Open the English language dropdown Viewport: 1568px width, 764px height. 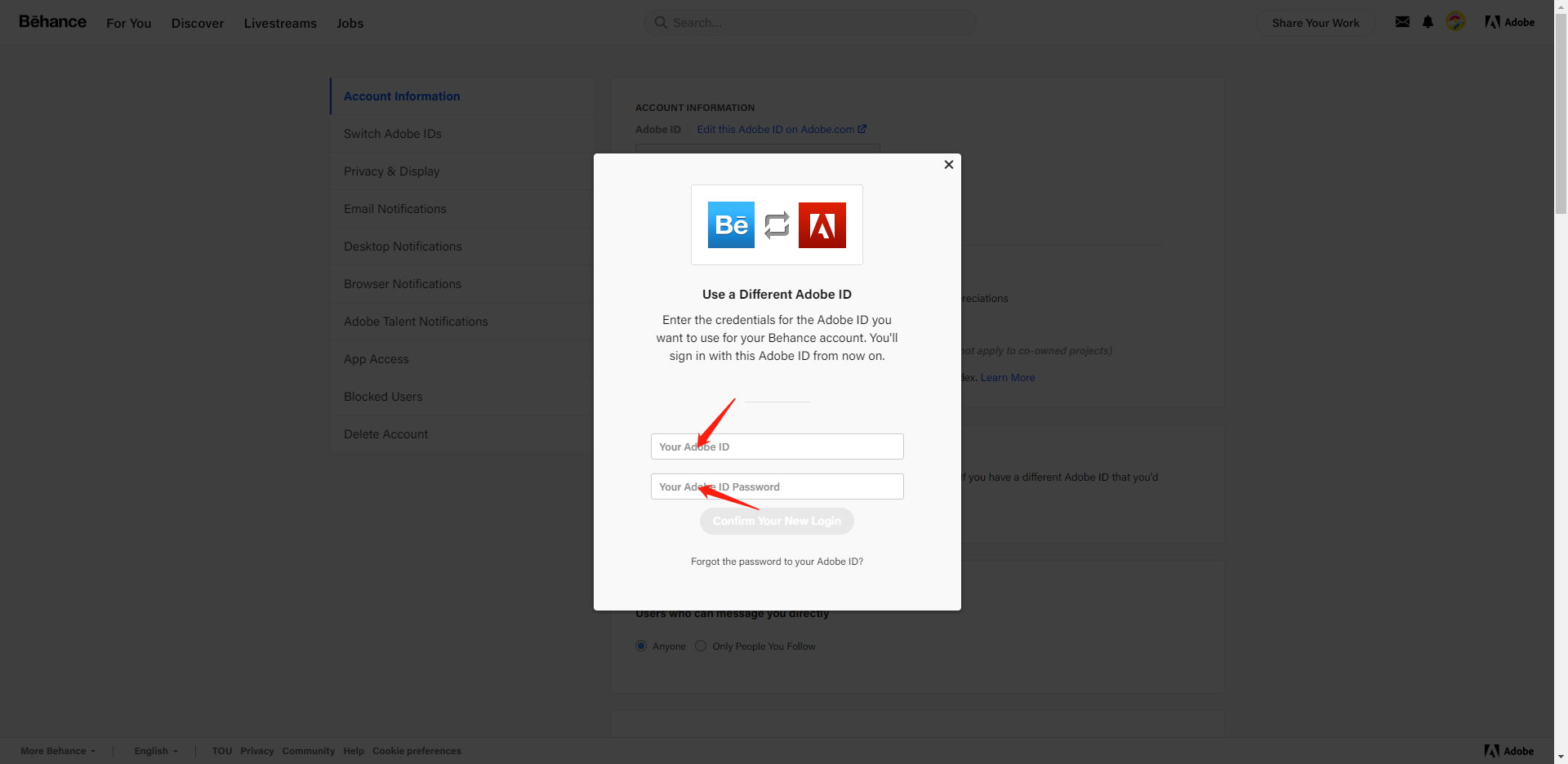pos(156,751)
